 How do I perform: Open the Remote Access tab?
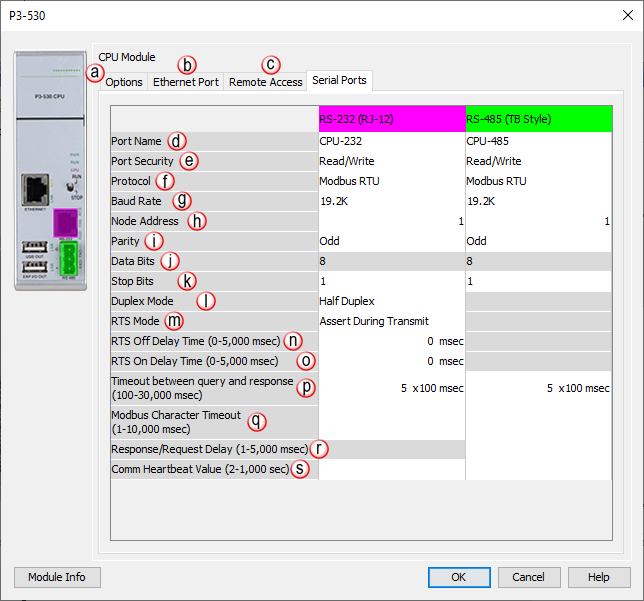coord(265,82)
